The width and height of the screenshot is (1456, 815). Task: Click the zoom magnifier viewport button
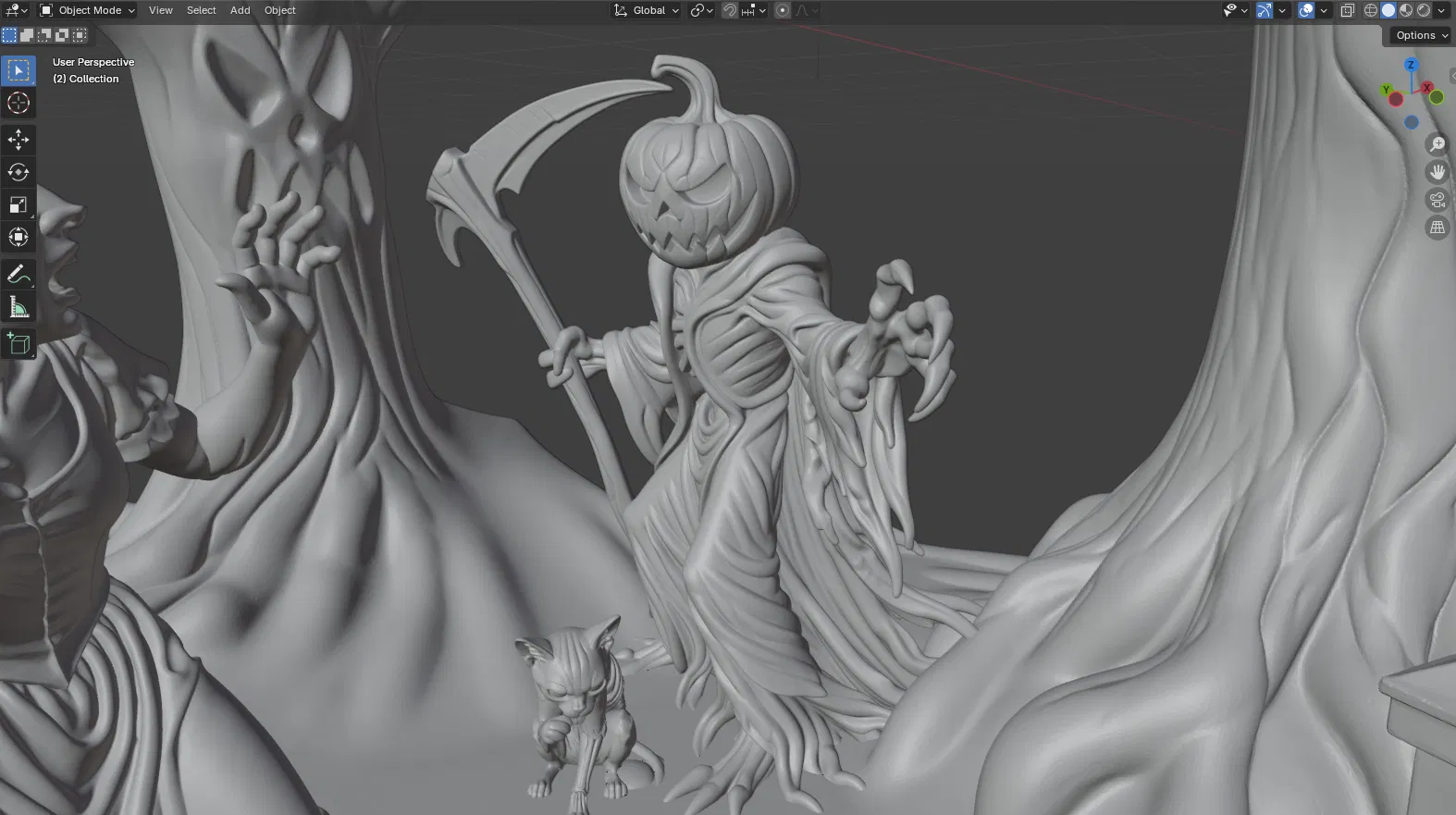click(1437, 144)
